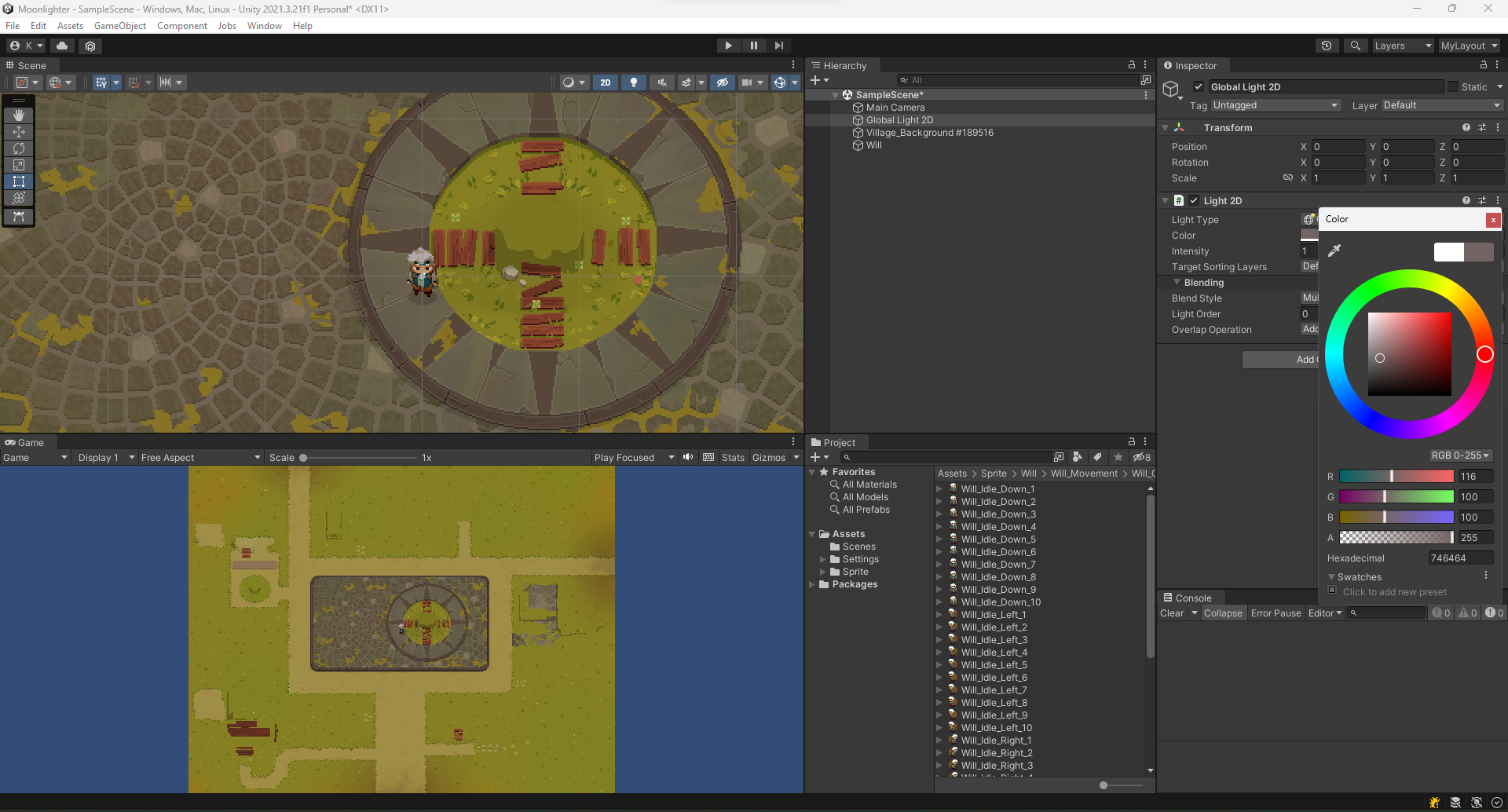Open the Window menu
1508x812 pixels.
[265, 26]
